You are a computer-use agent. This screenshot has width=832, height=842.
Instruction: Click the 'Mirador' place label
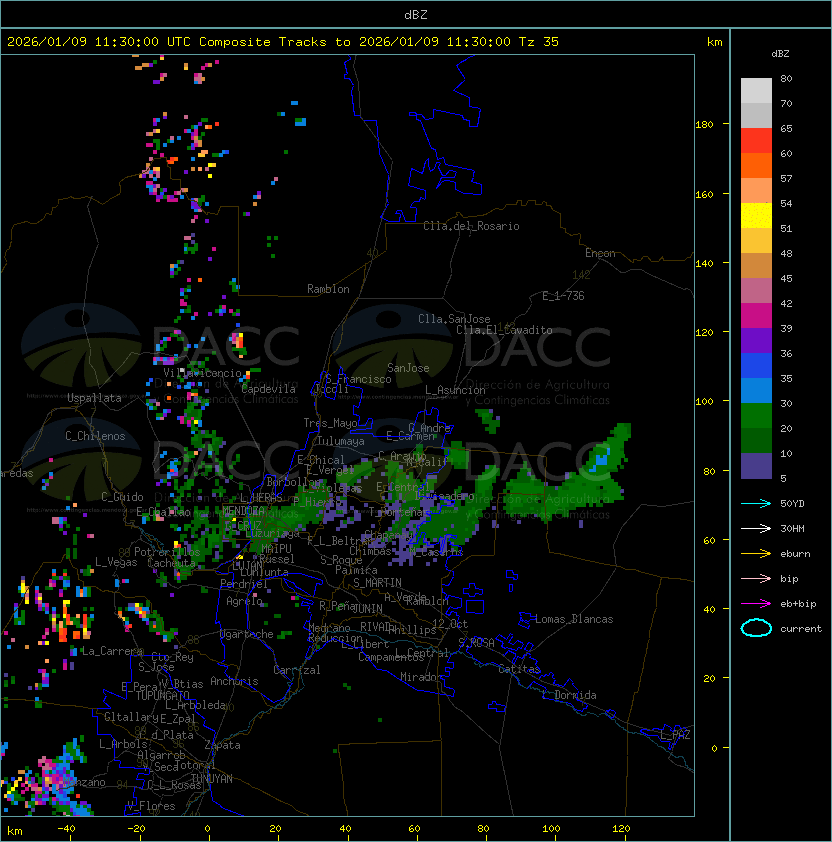421,677
